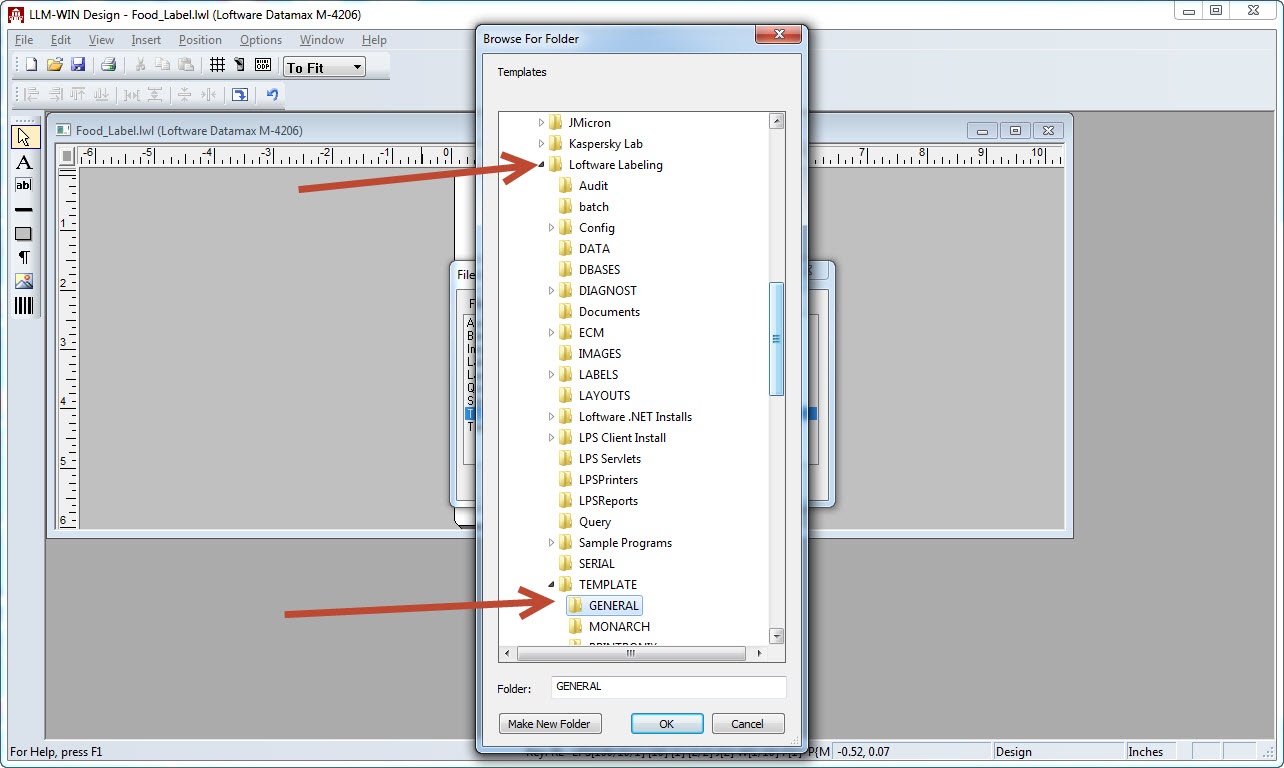Click the vertical scrollbar thumb in folder tree

[x=776, y=339]
